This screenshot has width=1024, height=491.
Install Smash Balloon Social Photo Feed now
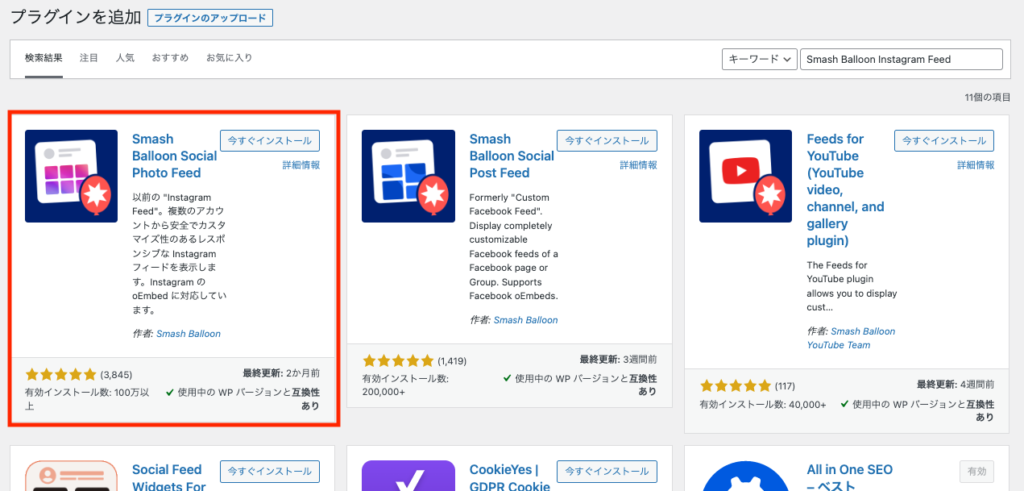[270, 140]
